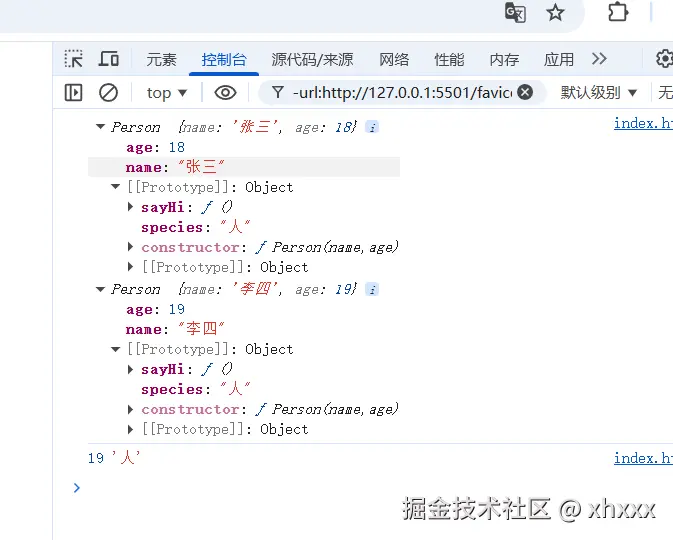
Task: Click the 19 '人' console output line
Action: pos(114,458)
